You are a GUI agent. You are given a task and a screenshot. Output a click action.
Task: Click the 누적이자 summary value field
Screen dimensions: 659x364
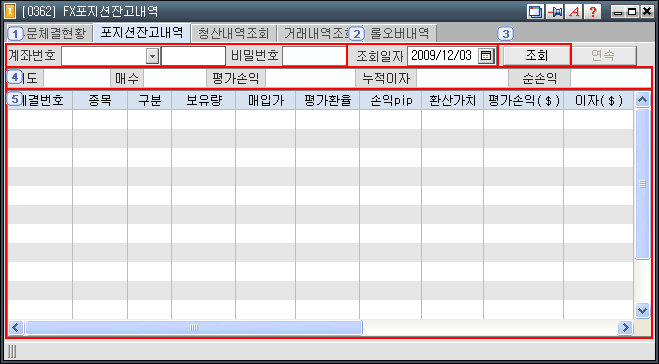pyautogui.click(x=462, y=78)
